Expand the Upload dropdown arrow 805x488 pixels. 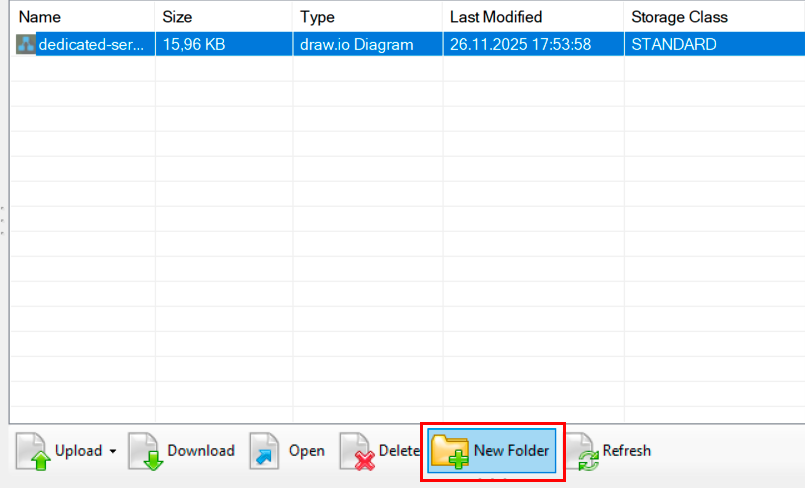112,452
